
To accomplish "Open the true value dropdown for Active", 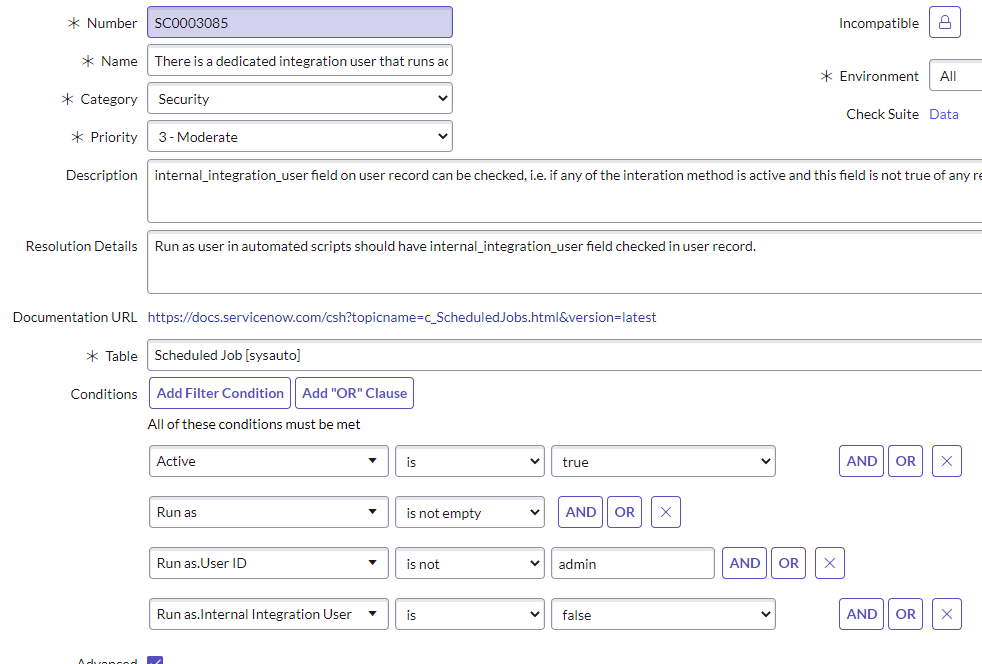I will (x=663, y=461).
